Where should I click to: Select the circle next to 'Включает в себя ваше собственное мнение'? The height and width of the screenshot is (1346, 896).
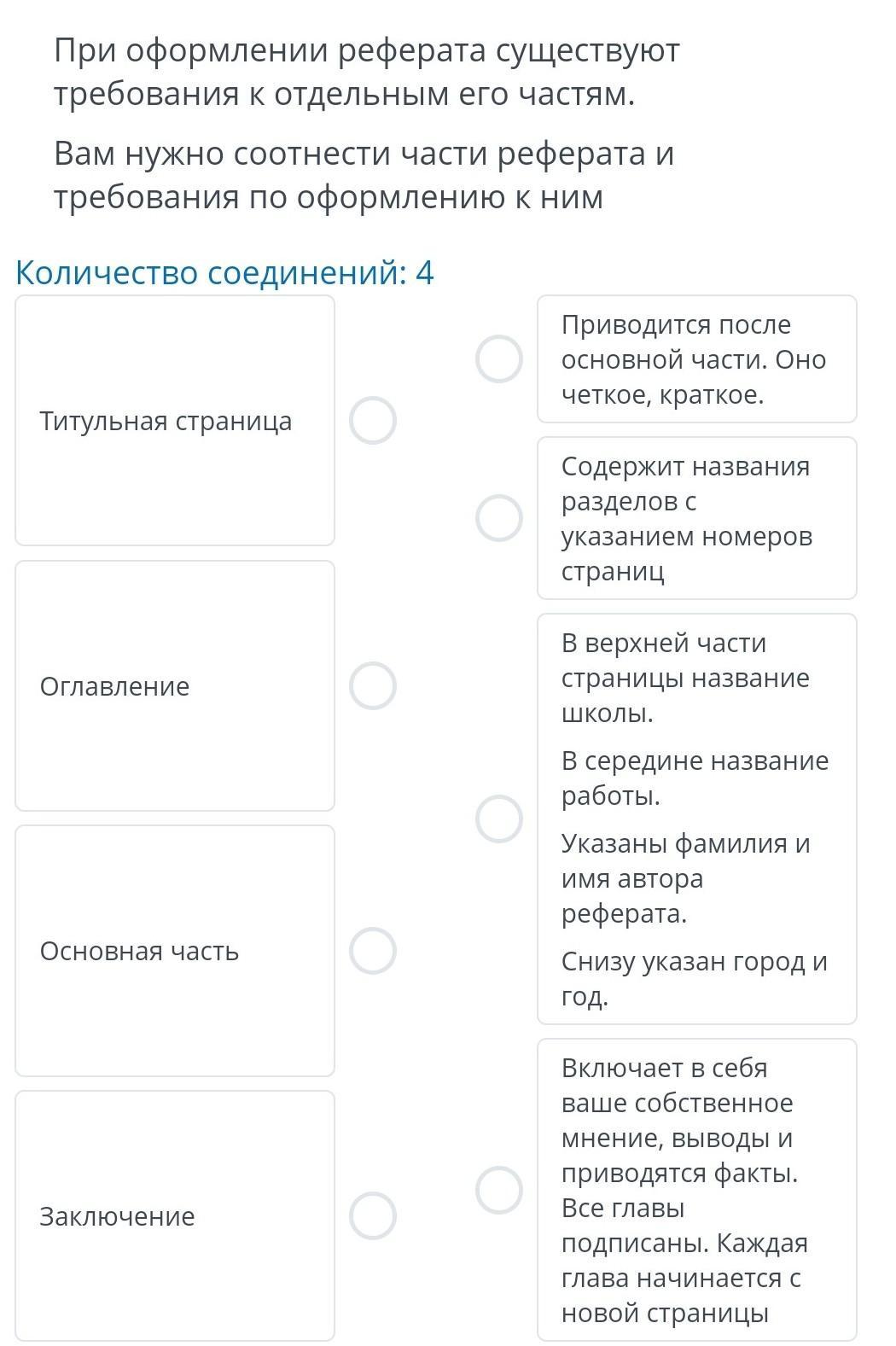tap(499, 1190)
